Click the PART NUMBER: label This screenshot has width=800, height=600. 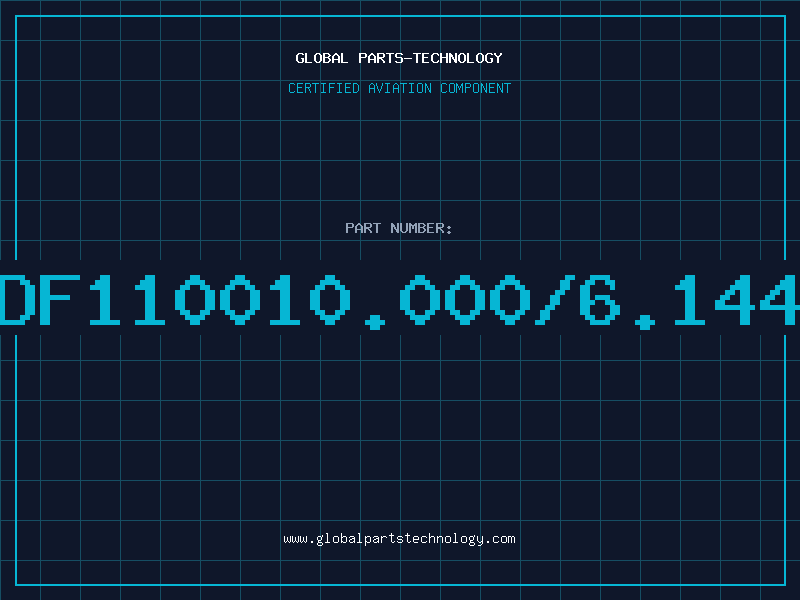(399, 228)
